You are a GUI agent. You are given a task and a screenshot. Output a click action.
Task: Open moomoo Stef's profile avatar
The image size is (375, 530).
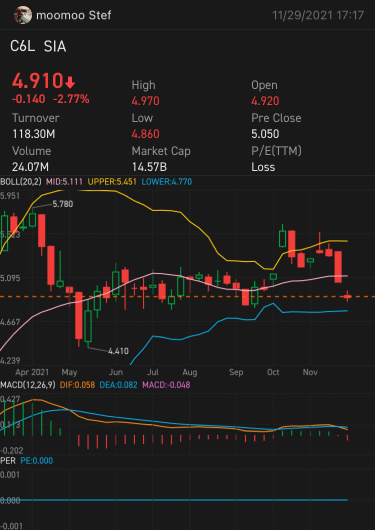pos(23,15)
